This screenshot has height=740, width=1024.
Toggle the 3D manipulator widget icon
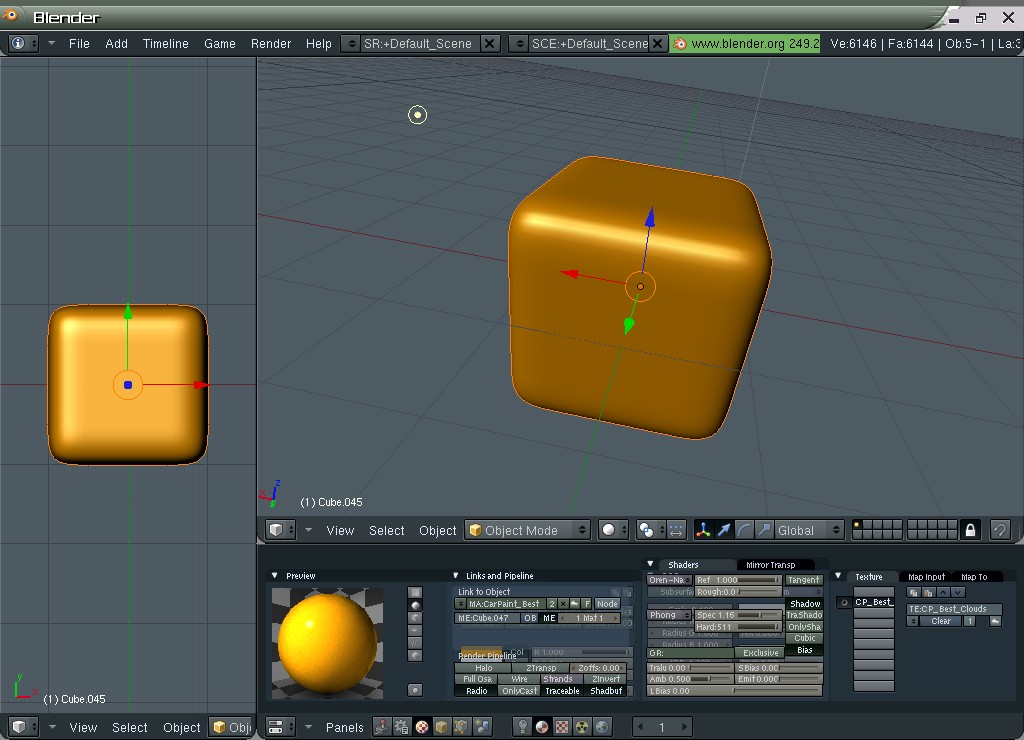coord(703,530)
